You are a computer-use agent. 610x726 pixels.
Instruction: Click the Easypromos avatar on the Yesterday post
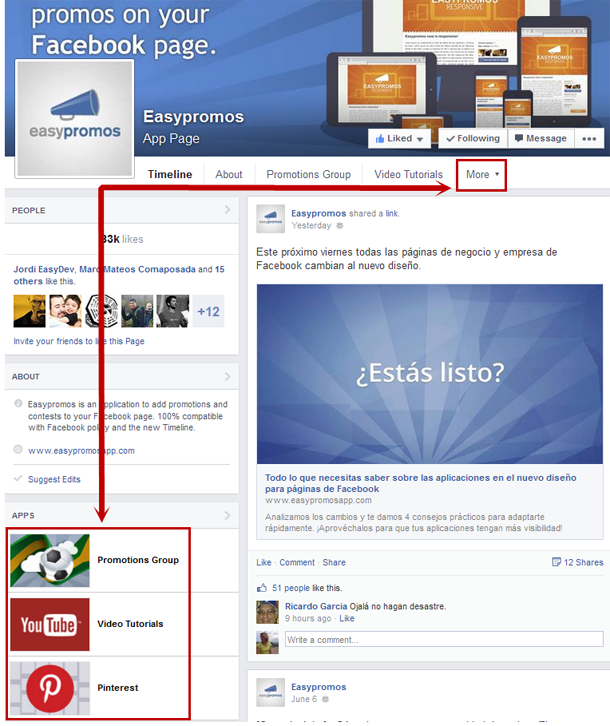[270, 219]
